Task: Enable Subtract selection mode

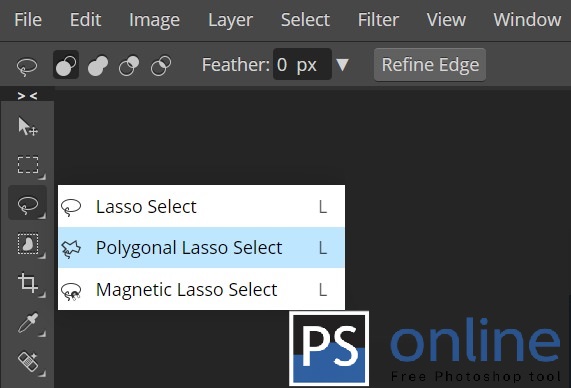Action: [129, 66]
